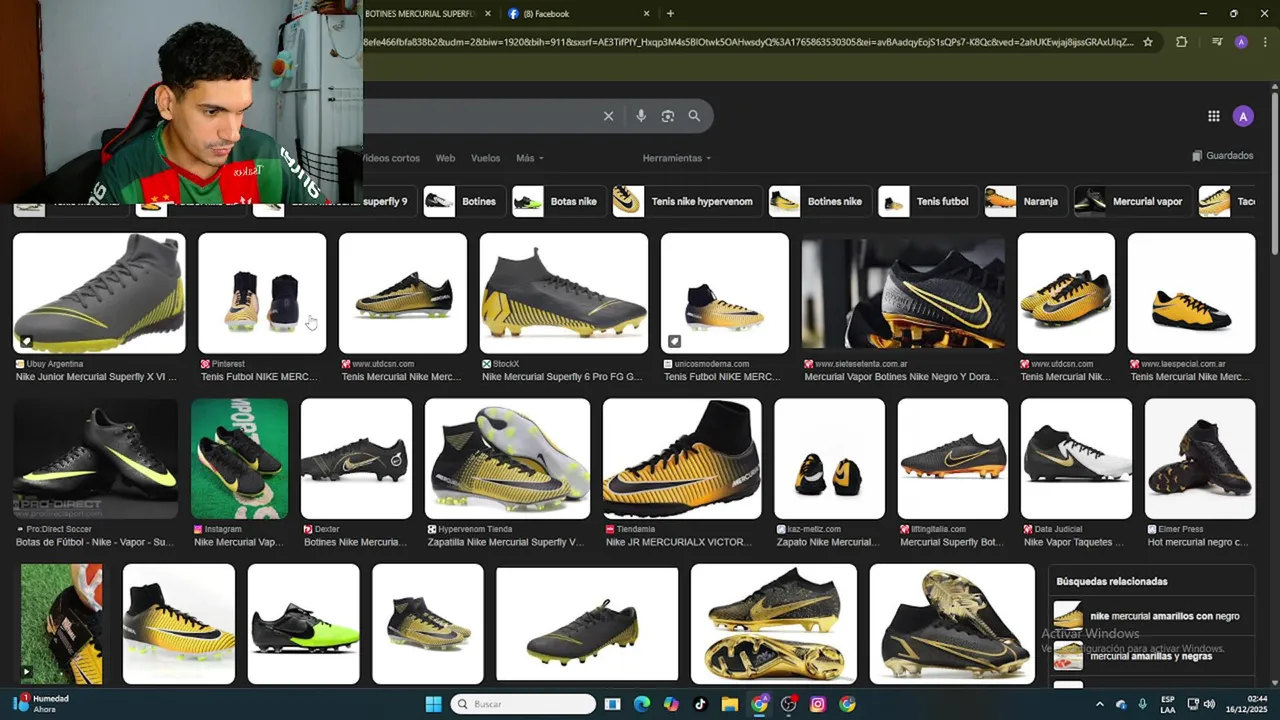Open the Humedad weather widget
Screen dimensions: 1280x720
(x=40, y=704)
